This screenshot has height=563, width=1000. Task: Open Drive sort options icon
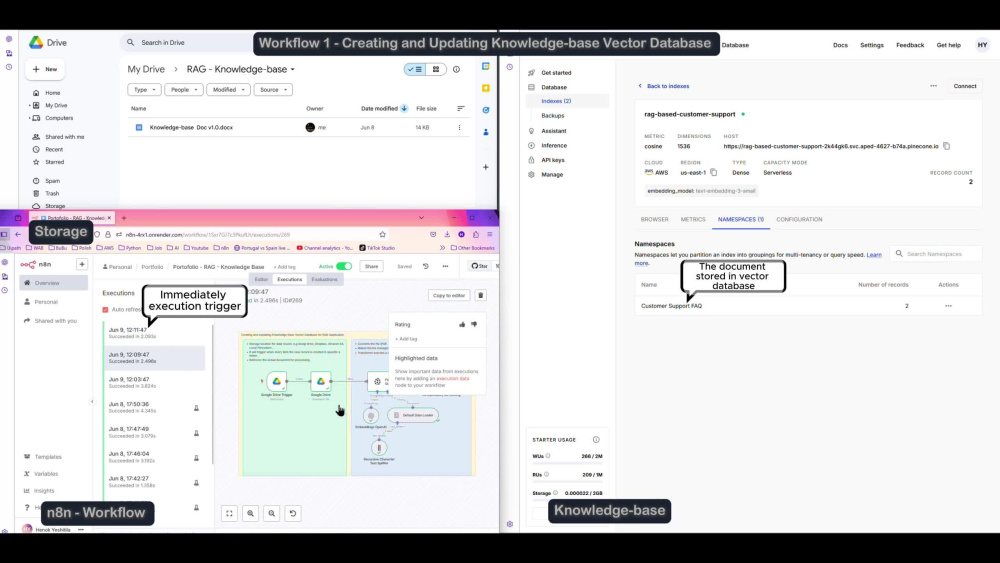click(460, 108)
